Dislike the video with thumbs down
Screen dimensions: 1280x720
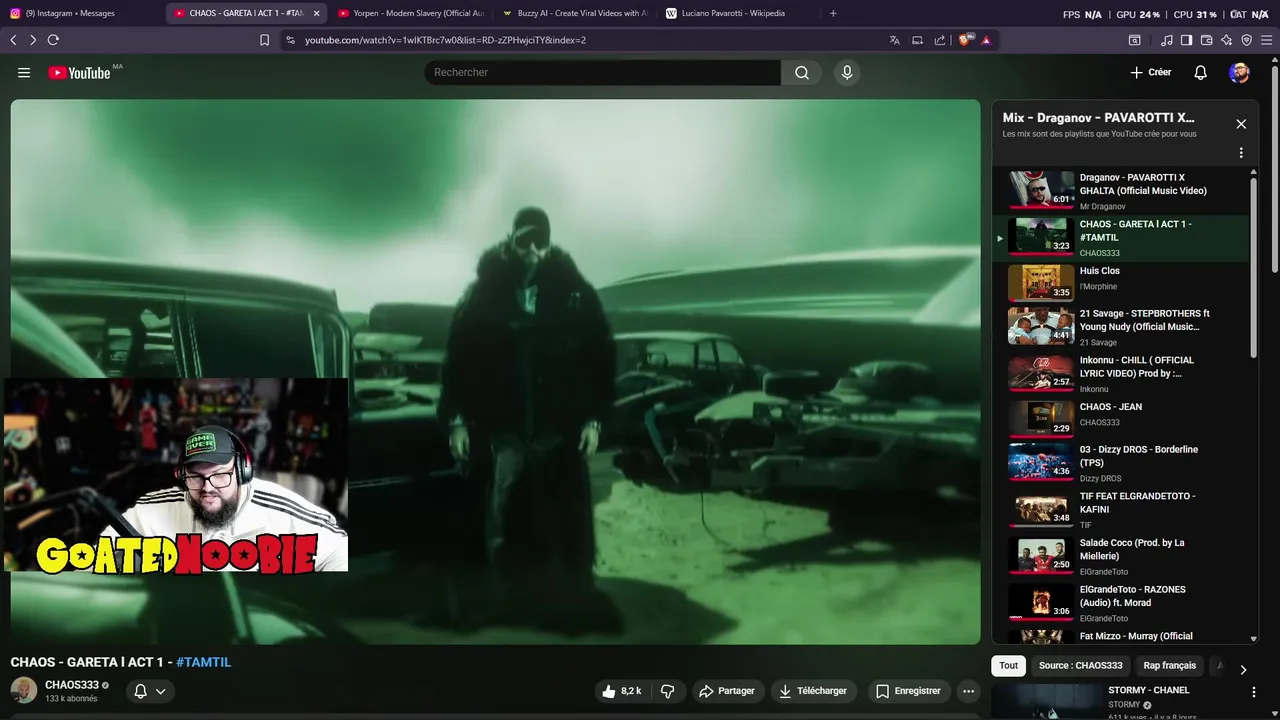point(667,691)
